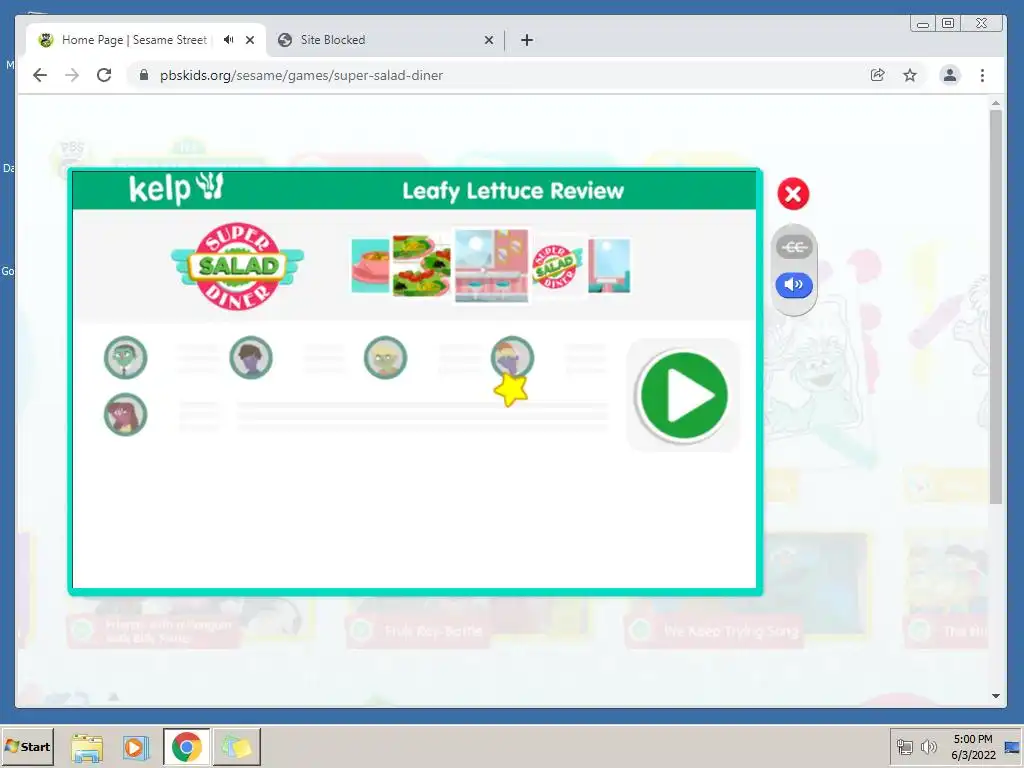This screenshot has height=768, width=1024.
Task: Select the diner counter screenshot thumbnail
Action: point(492,265)
